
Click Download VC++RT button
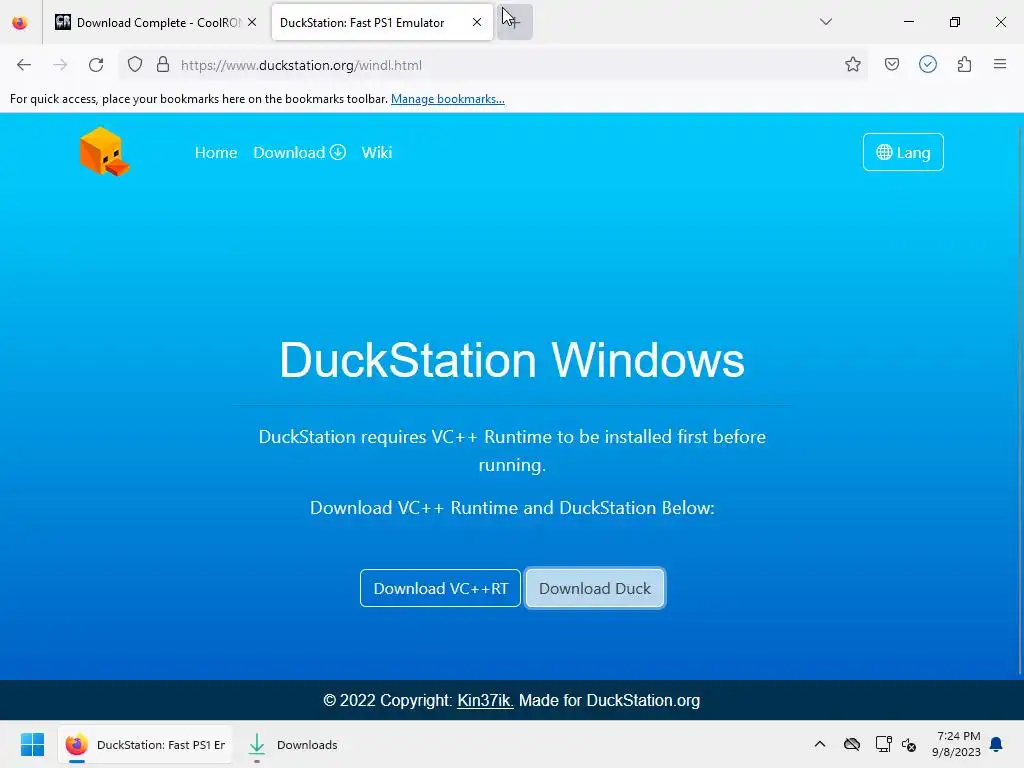click(440, 588)
